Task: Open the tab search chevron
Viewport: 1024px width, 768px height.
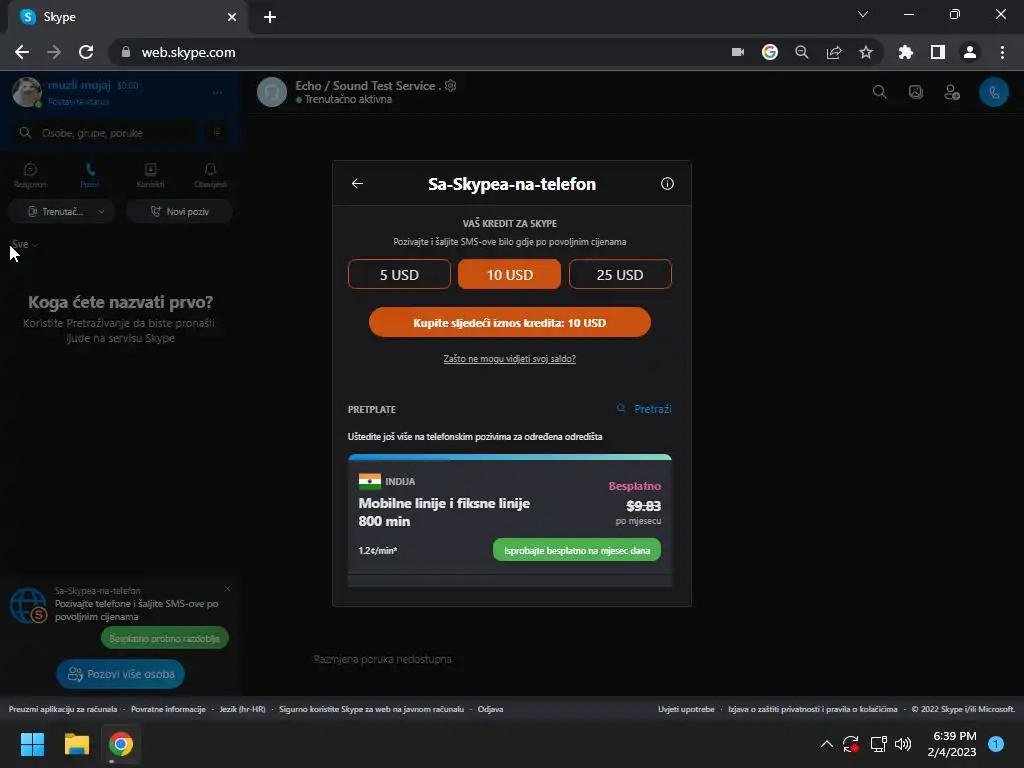Action: (x=863, y=14)
